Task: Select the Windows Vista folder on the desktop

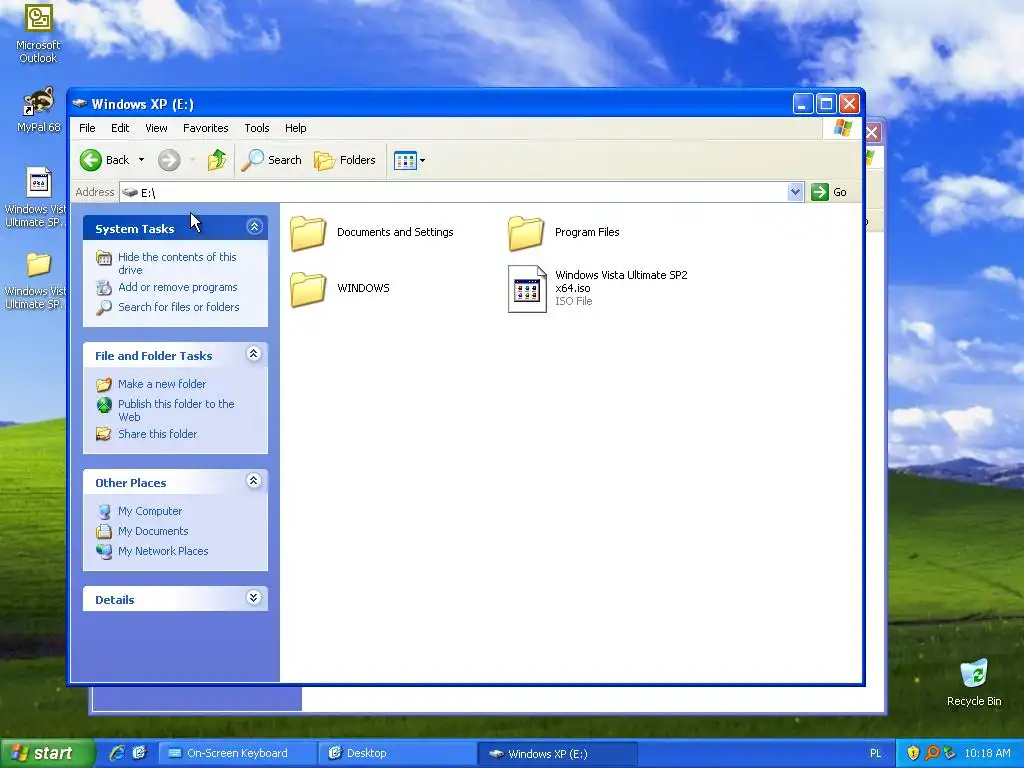Action: click(39, 264)
